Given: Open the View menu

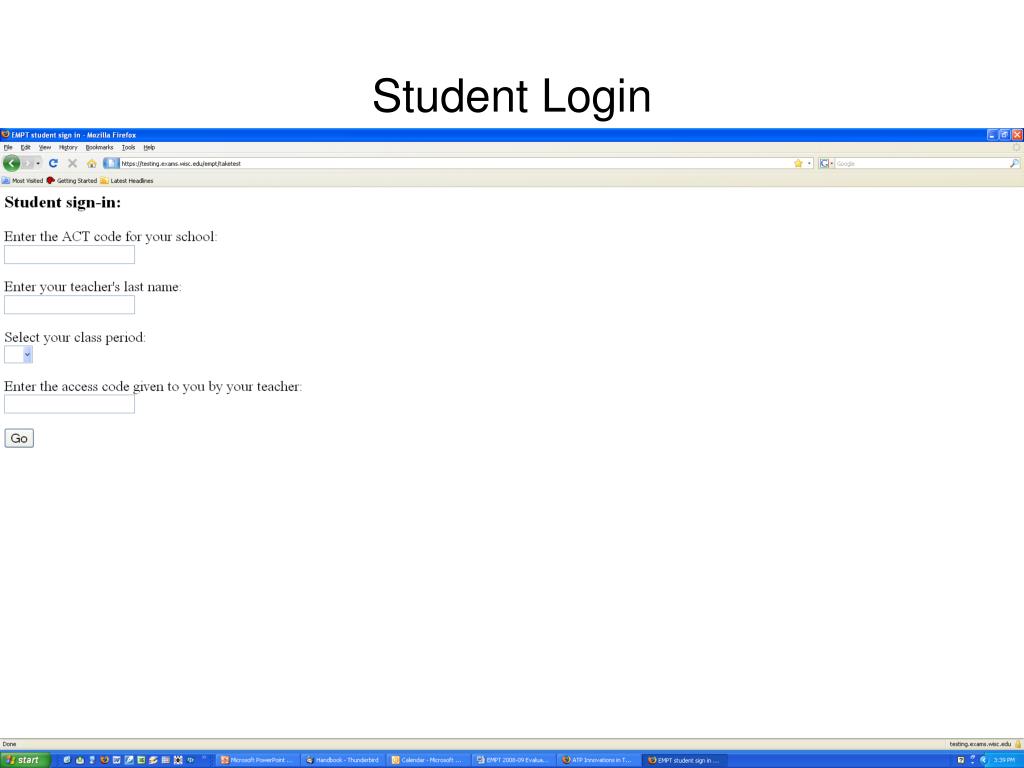Looking at the screenshot, I should (x=45, y=148).
